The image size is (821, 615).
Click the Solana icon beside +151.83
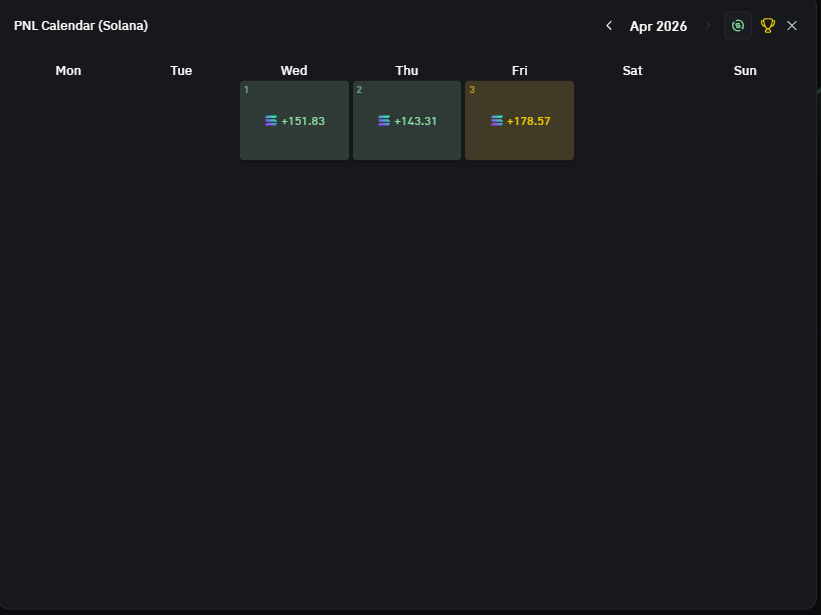[271, 121]
